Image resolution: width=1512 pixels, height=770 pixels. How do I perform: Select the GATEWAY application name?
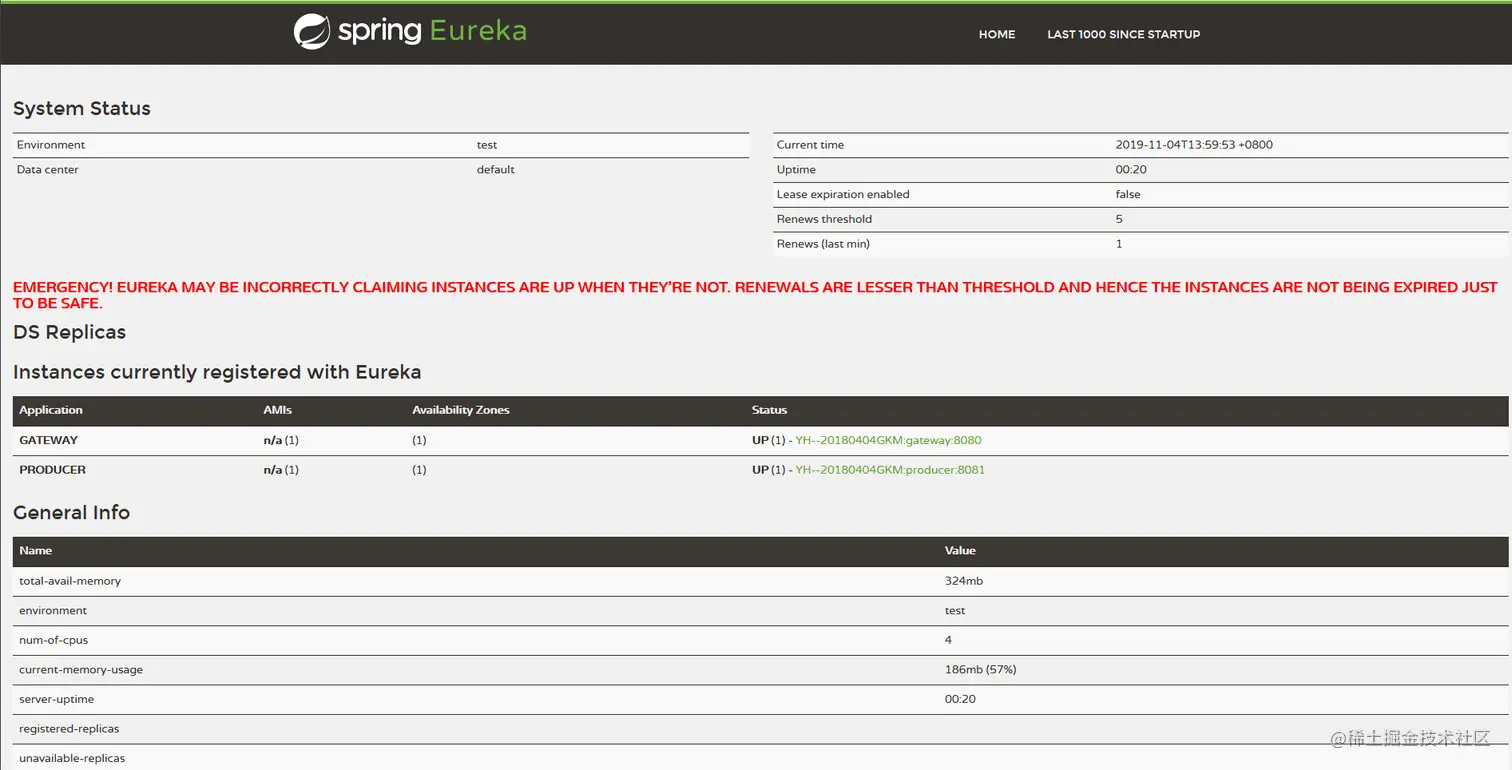pyautogui.click(x=48, y=440)
